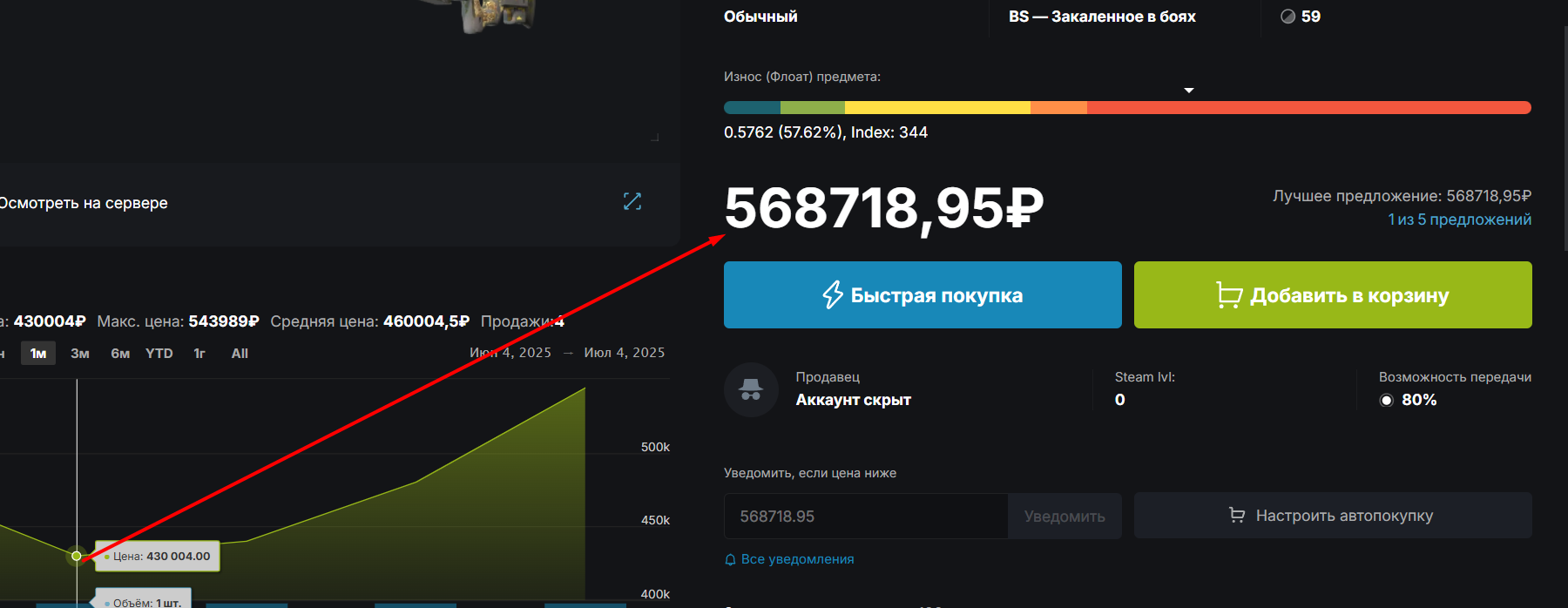Image resolution: width=1568 pixels, height=608 pixels.
Task: Select the 80% transfer possibility radio
Action: pos(1387,401)
